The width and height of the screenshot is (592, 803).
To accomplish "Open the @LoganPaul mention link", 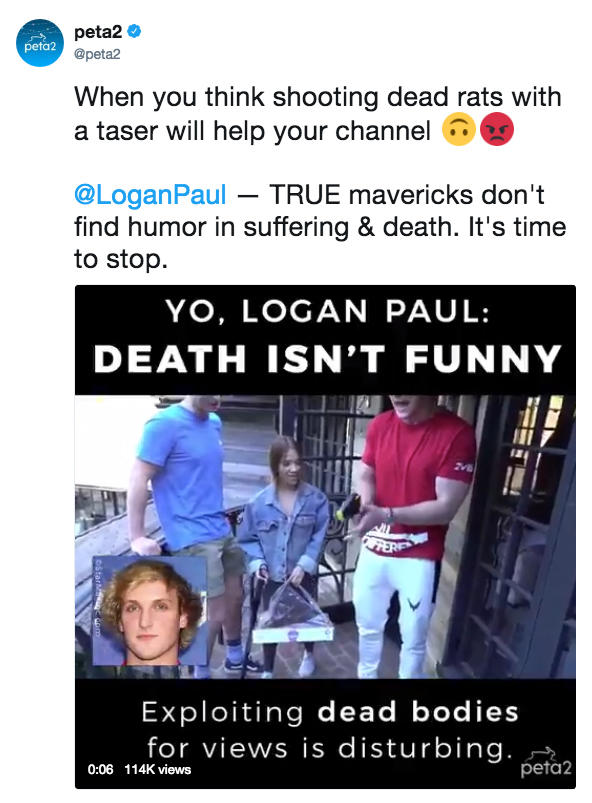I will (x=150, y=195).
